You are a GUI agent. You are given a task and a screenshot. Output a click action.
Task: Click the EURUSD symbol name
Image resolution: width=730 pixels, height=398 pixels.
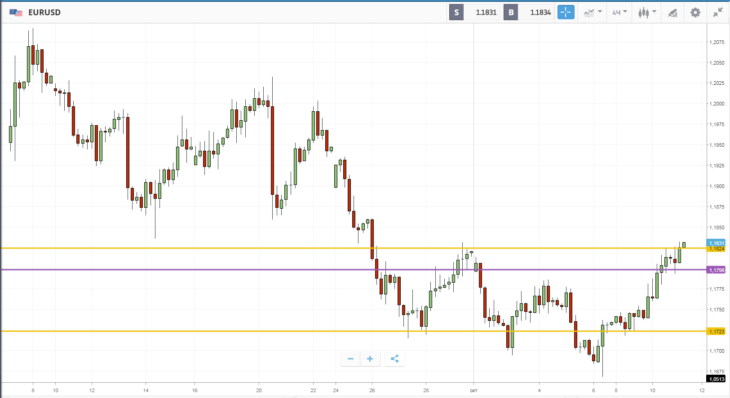(44, 13)
